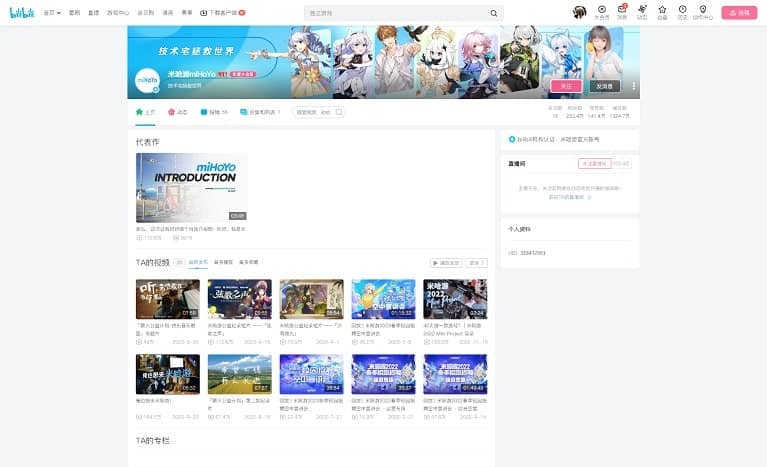Open the dark office 米哈游 video thumbnail

pyautogui.click(x=168, y=374)
